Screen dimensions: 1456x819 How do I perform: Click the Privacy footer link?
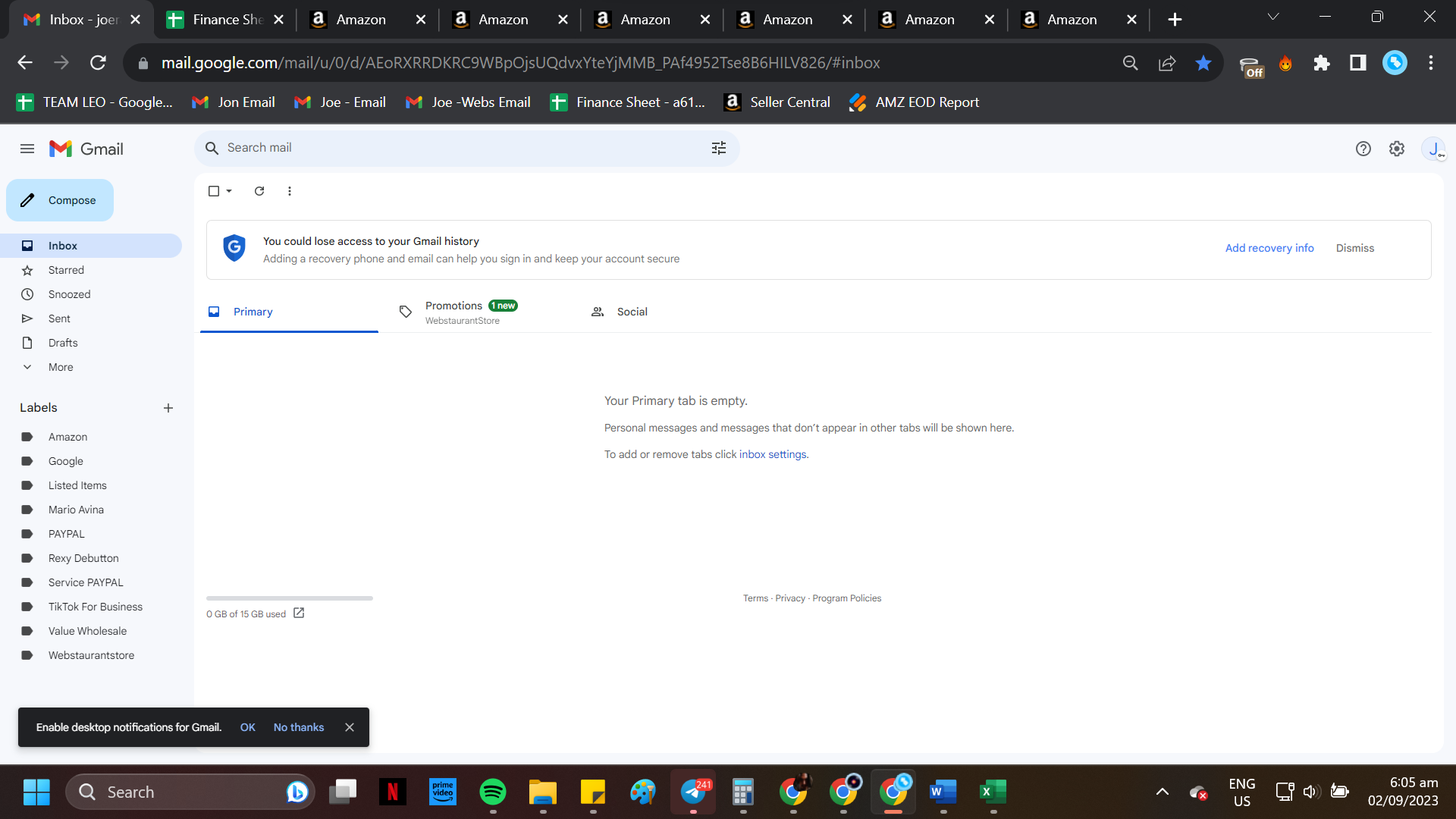(790, 598)
